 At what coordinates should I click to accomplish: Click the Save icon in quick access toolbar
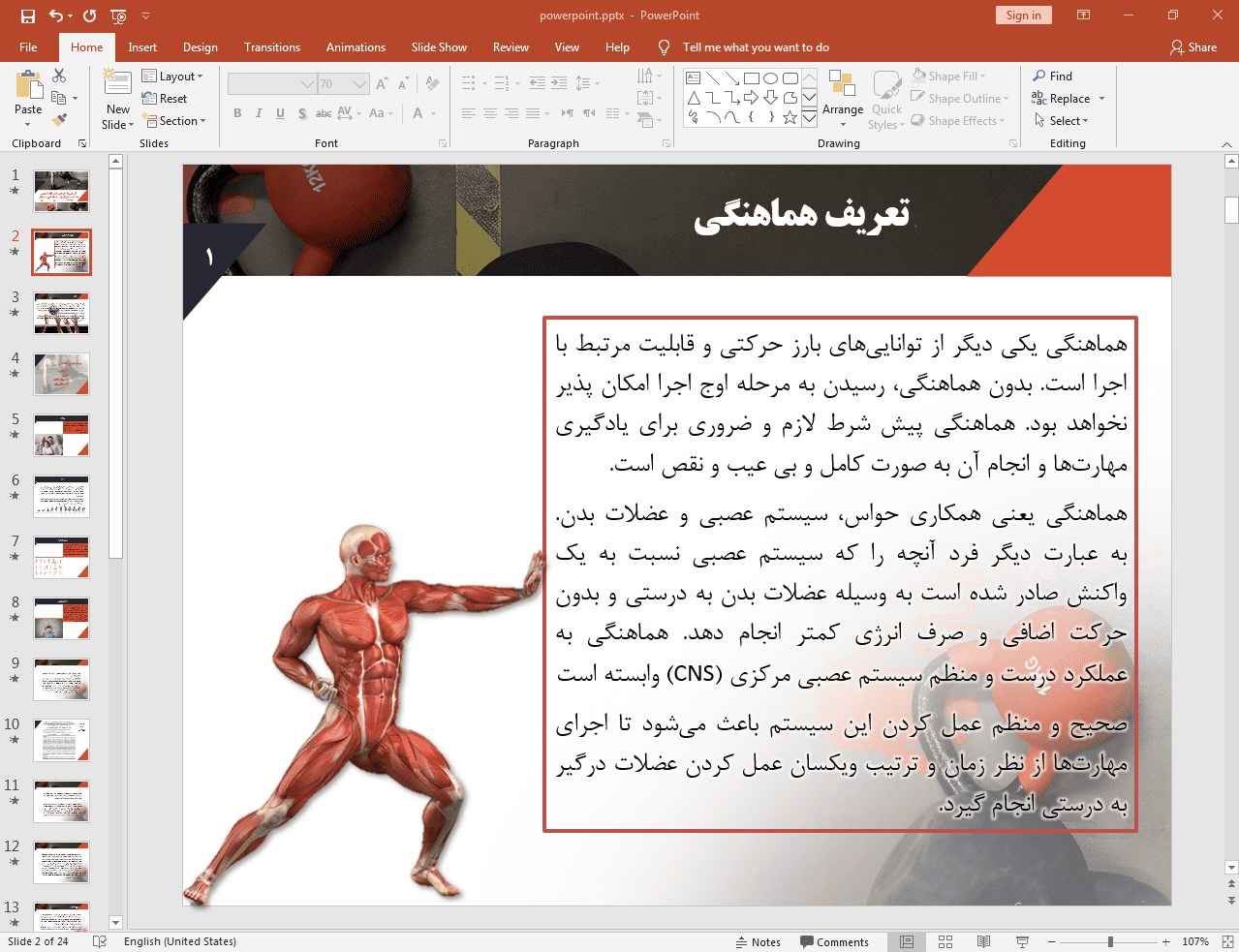tap(28, 15)
